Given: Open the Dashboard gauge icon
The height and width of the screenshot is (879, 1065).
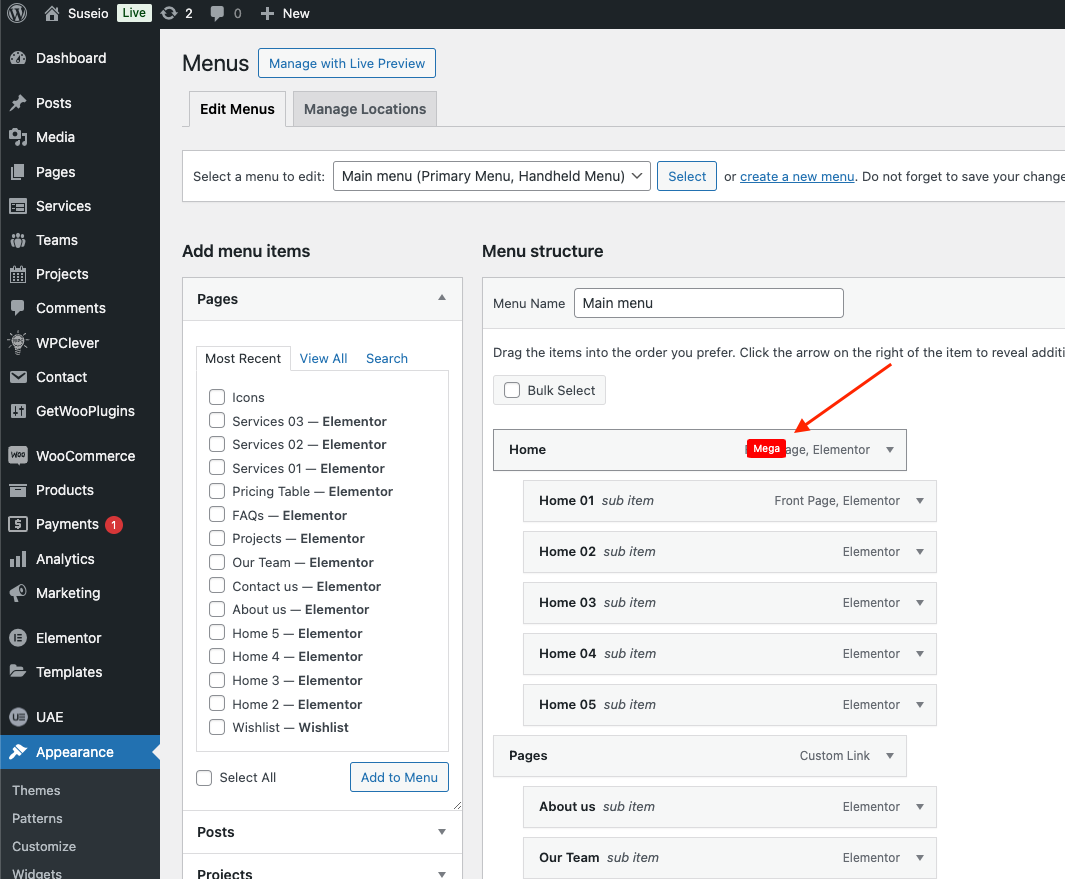Looking at the screenshot, I should click(17, 58).
